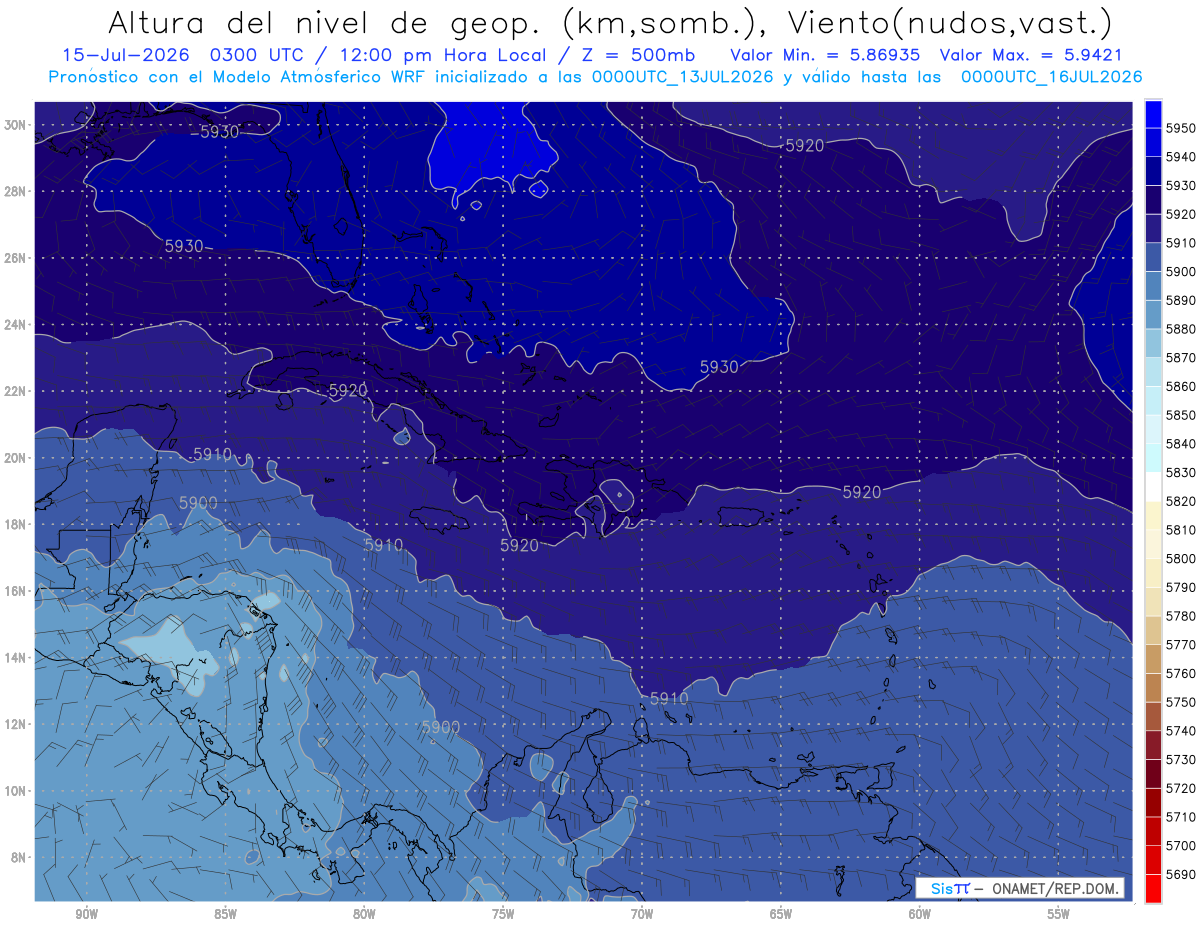Click the 5910 contour label south of Jamaica
The image size is (1200, 927).
[383, 544]
